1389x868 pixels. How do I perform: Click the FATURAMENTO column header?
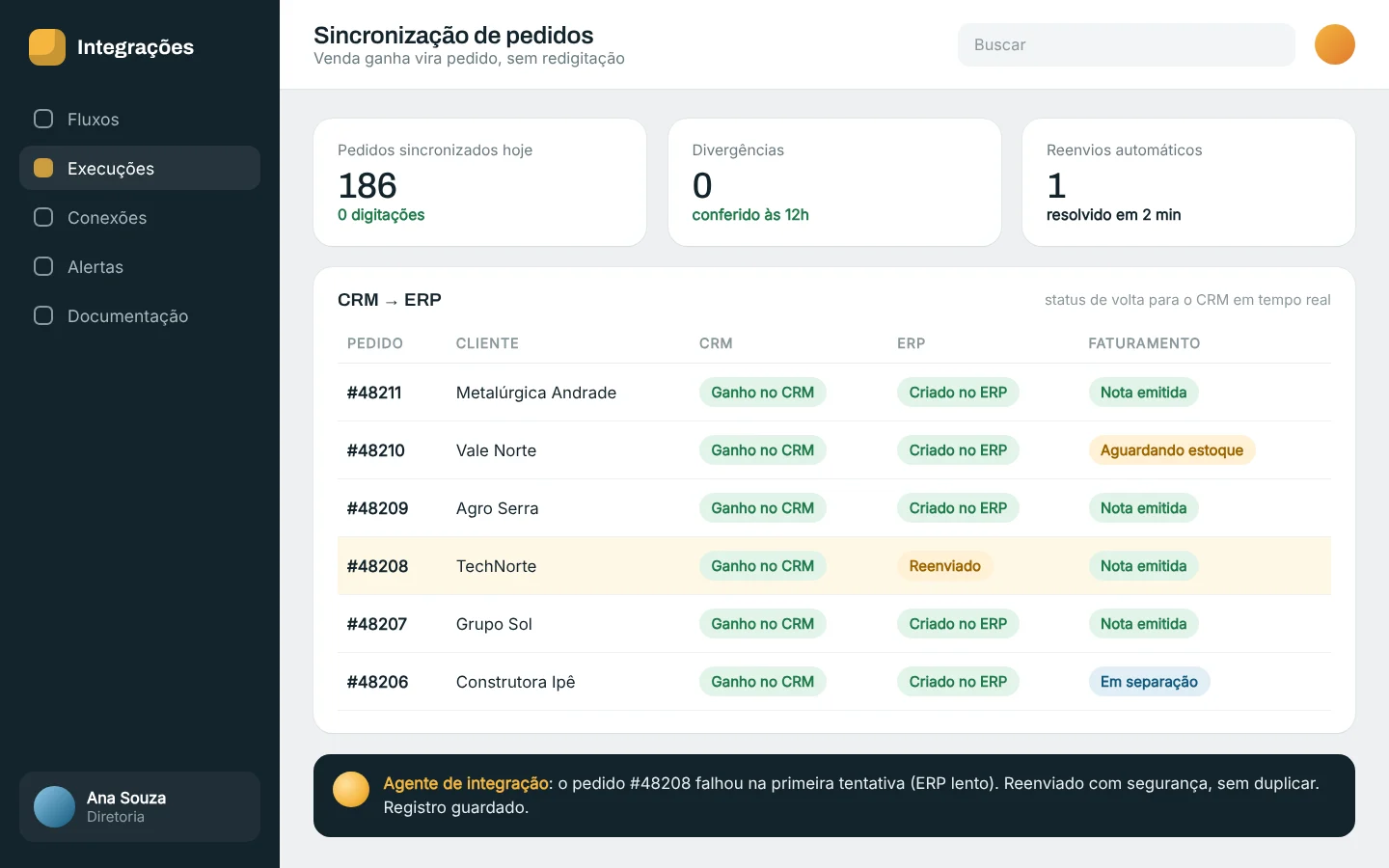(x=1144, y=343)
